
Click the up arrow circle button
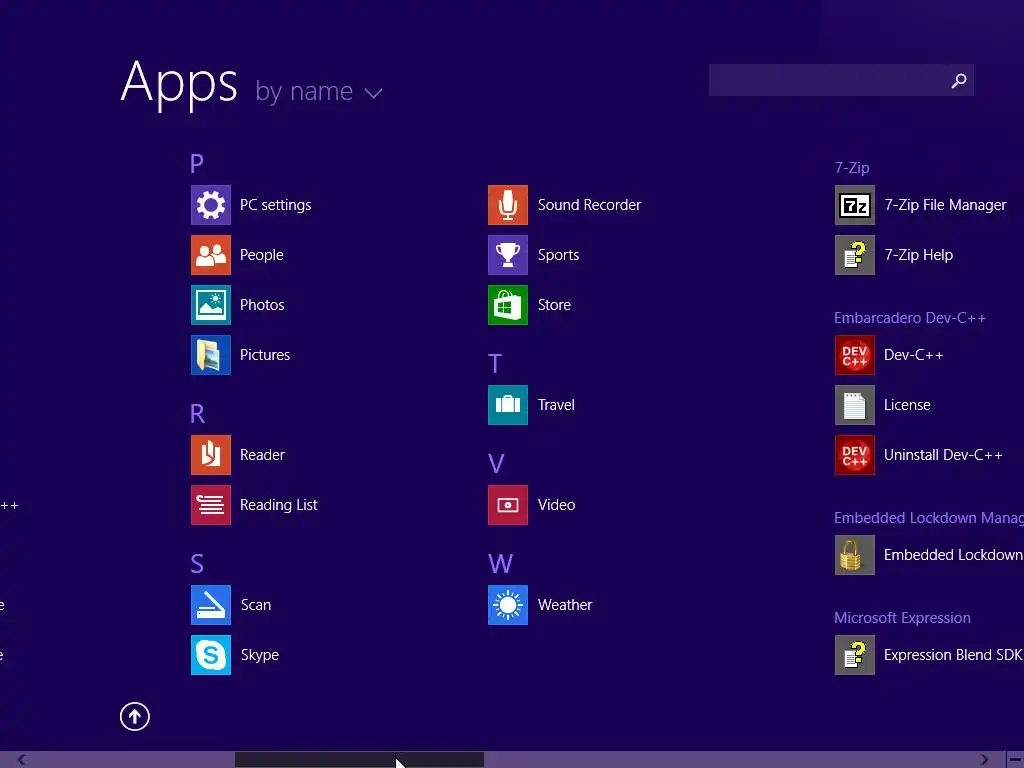click(135, 716)
